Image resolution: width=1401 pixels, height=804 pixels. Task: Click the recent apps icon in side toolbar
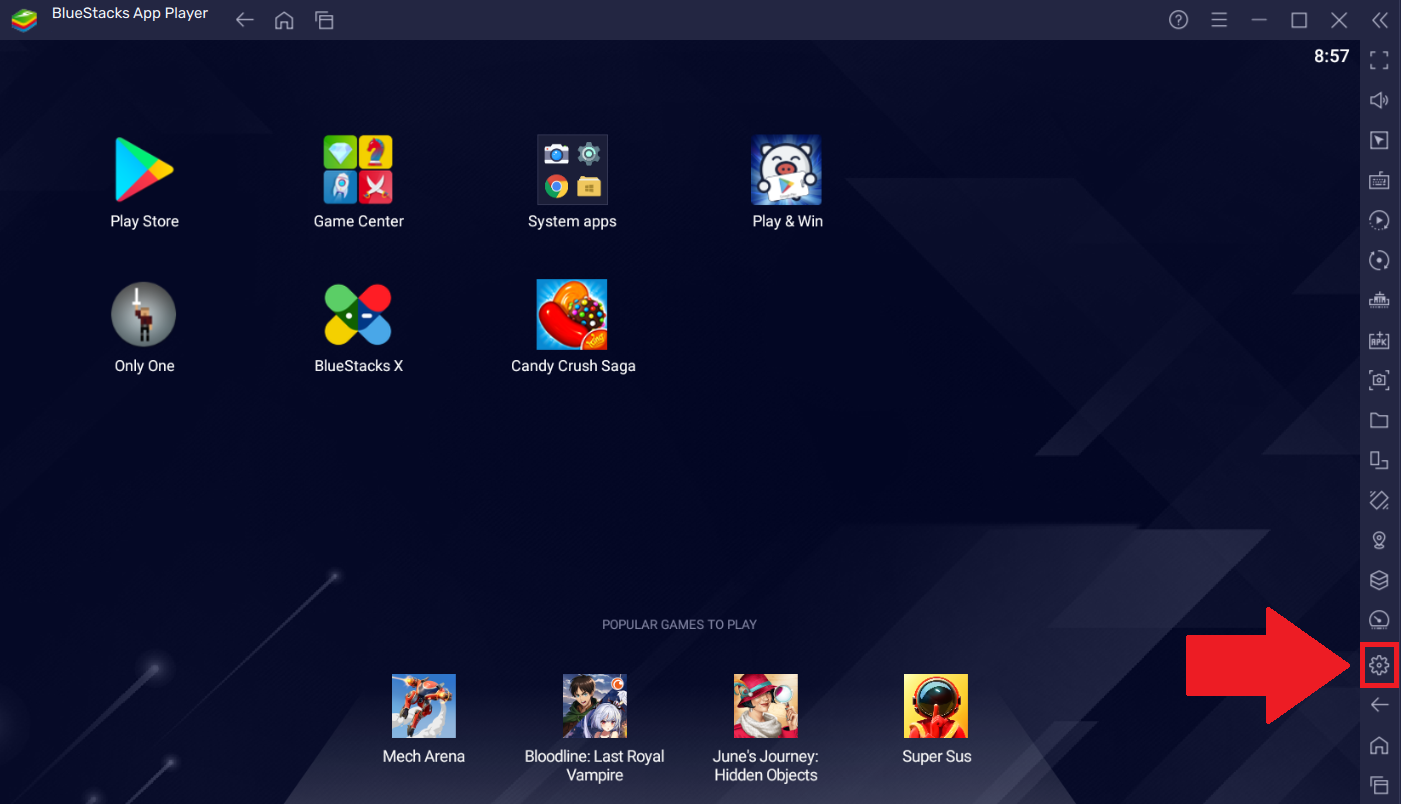click(1379, 785)
